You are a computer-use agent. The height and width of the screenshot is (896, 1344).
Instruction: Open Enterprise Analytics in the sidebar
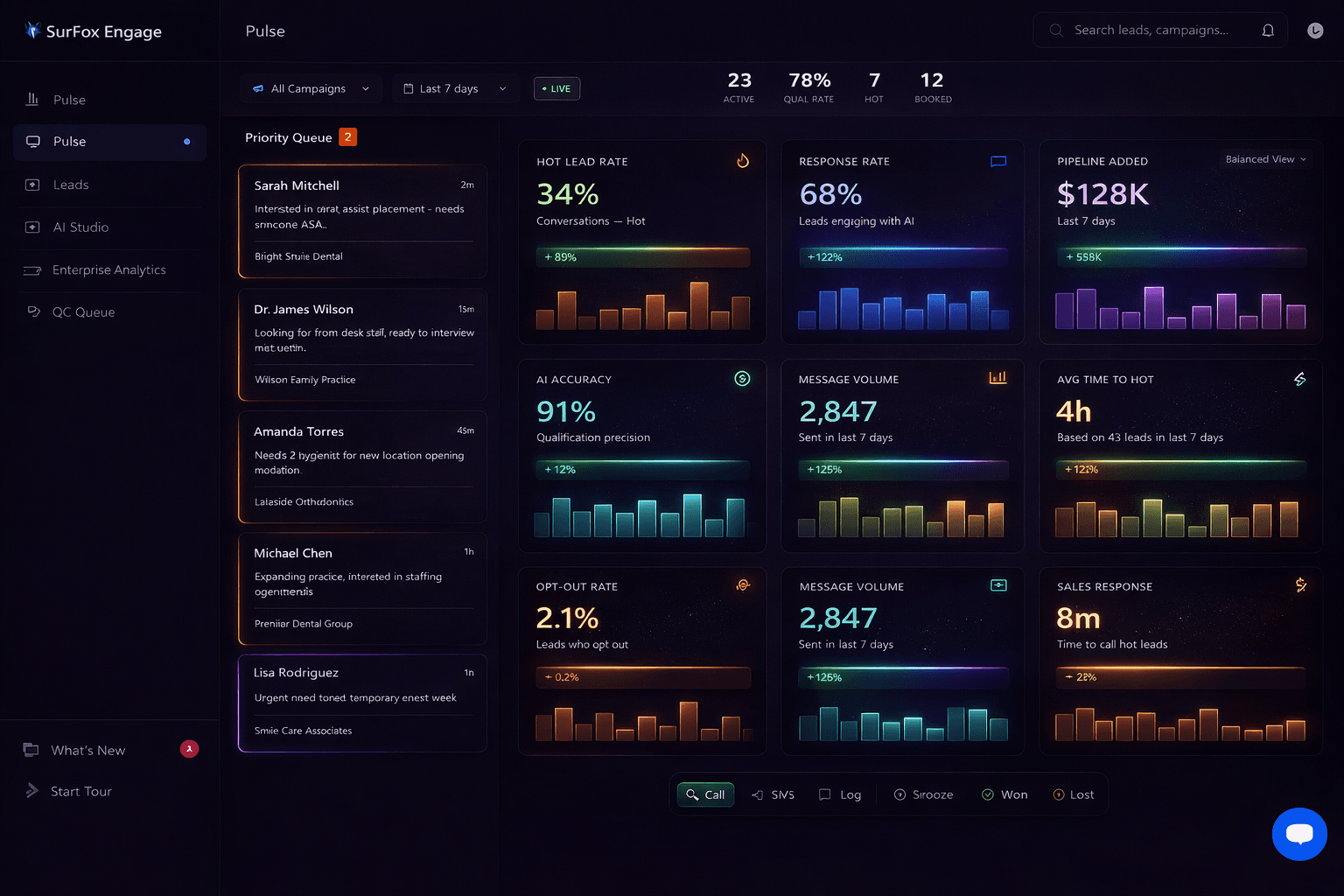[109, 269]
